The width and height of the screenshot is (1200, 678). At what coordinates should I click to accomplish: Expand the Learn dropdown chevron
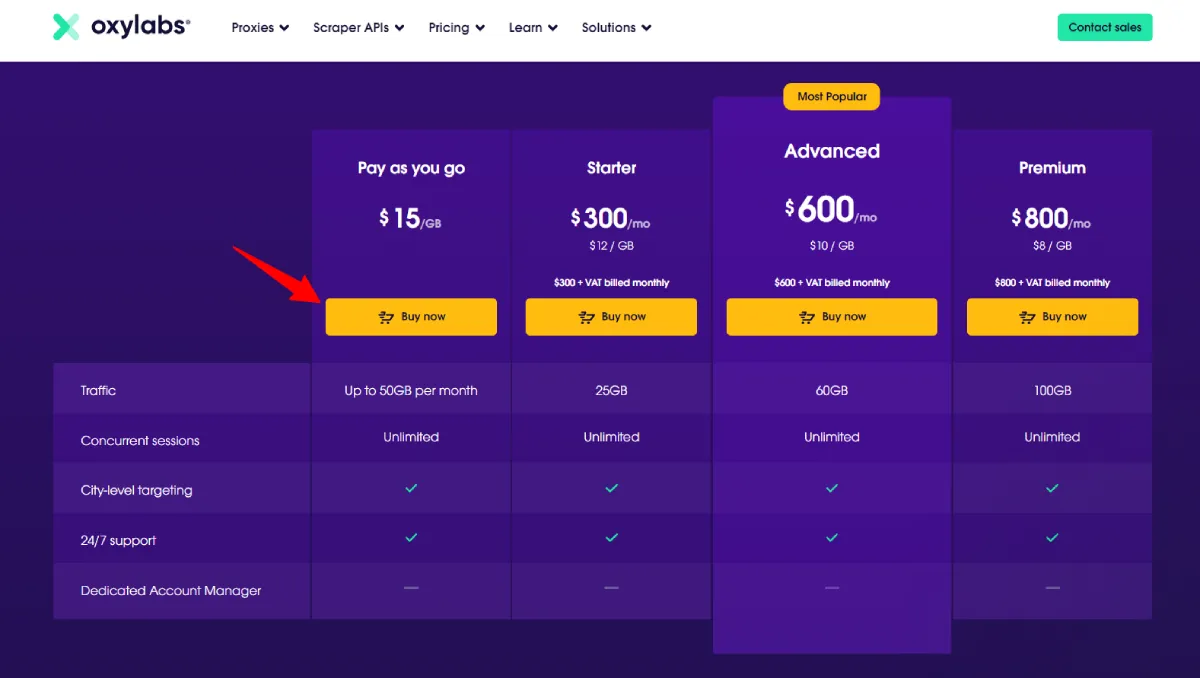[x=553, y=28]
